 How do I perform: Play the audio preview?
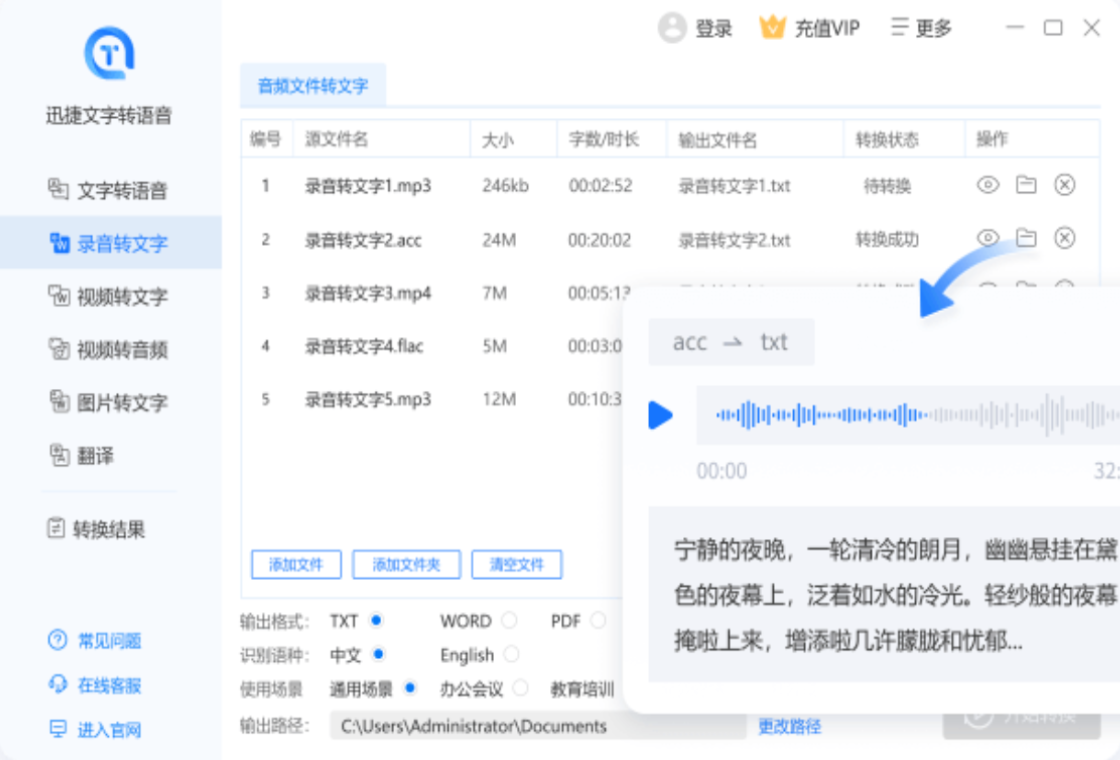(660, 415)
